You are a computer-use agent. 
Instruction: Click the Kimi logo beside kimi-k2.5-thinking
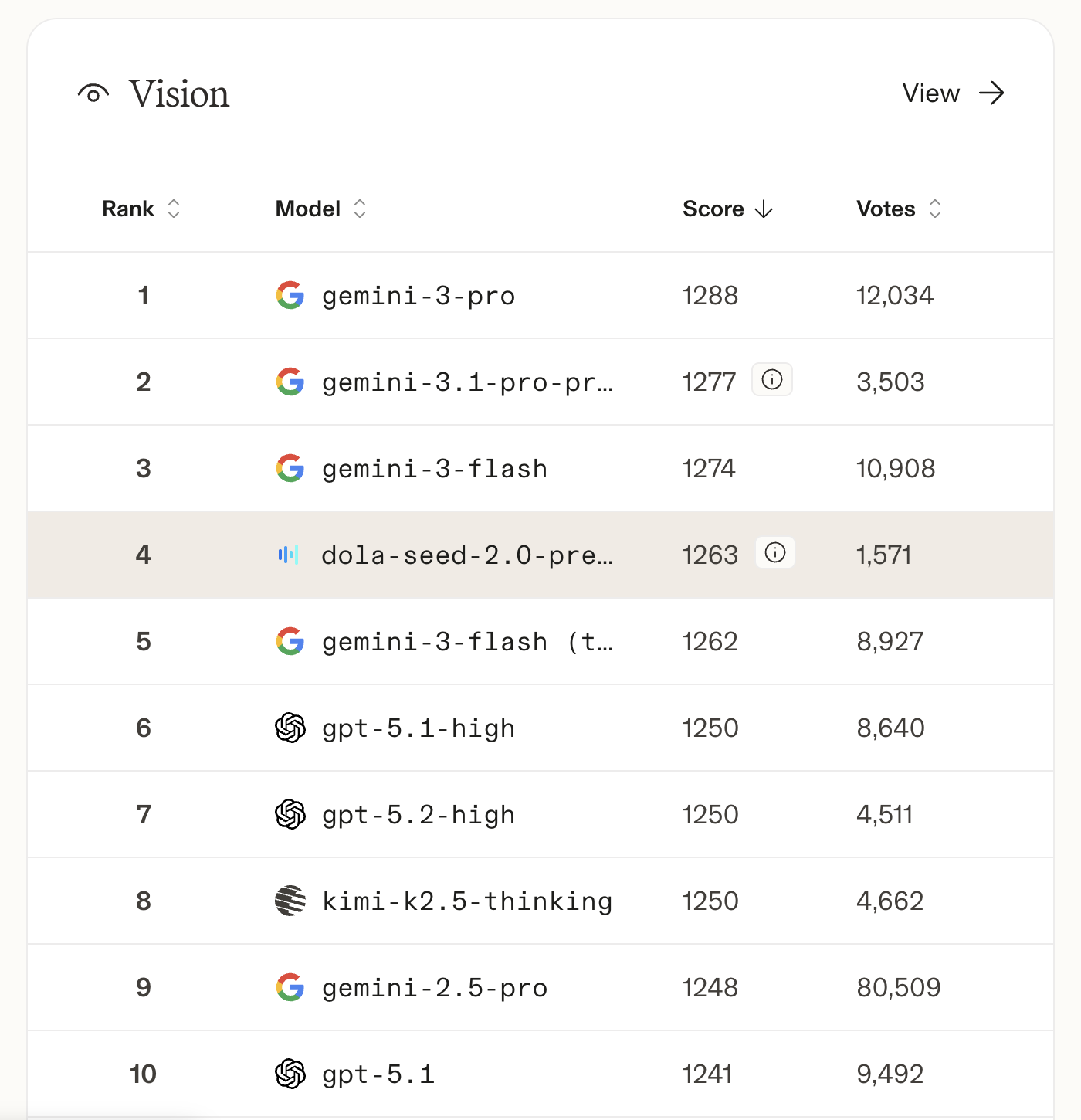click(x=290, y=901)
